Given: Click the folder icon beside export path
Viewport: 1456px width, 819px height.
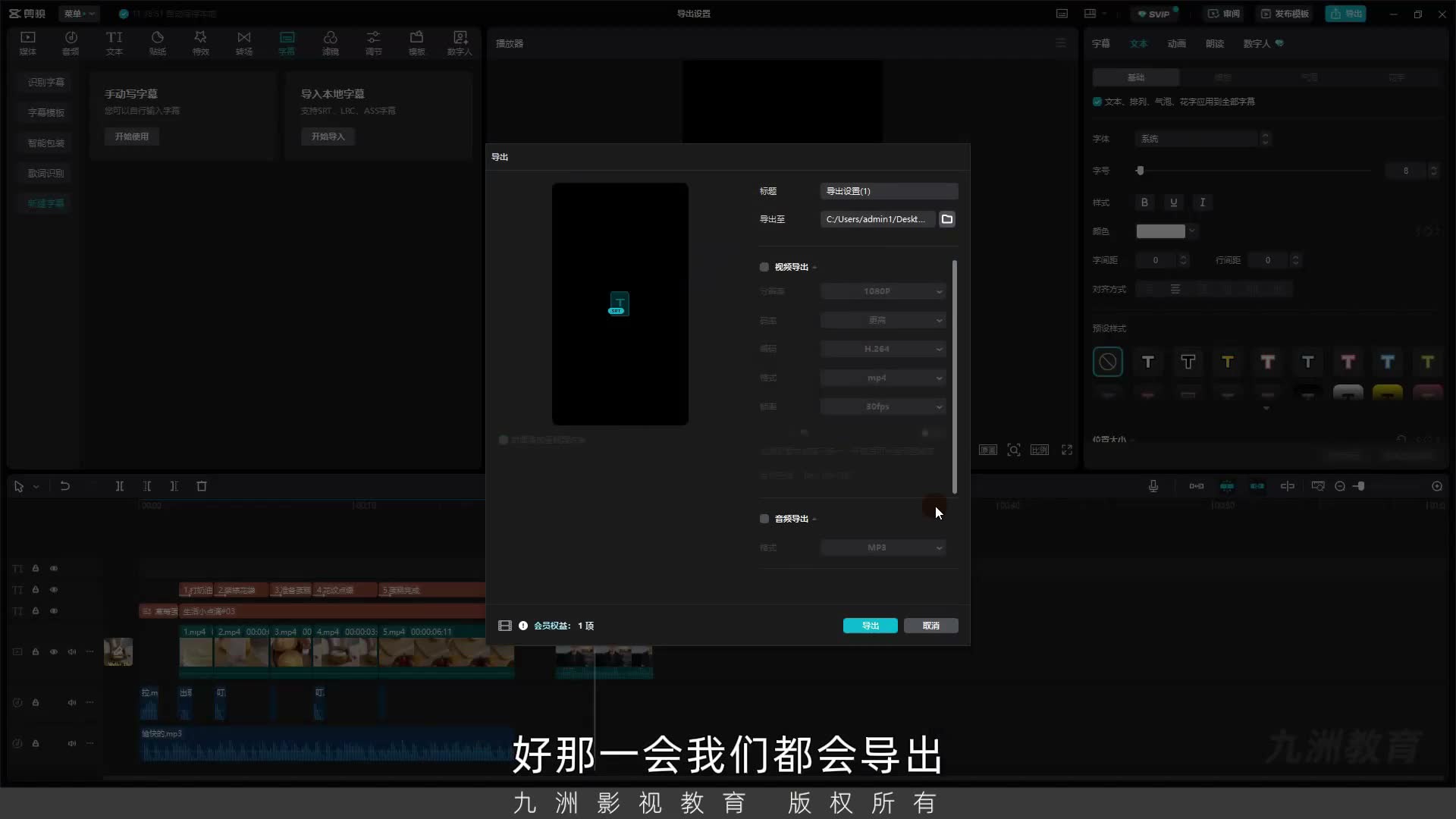Looking at the screenshot, I should click(947, 219).
